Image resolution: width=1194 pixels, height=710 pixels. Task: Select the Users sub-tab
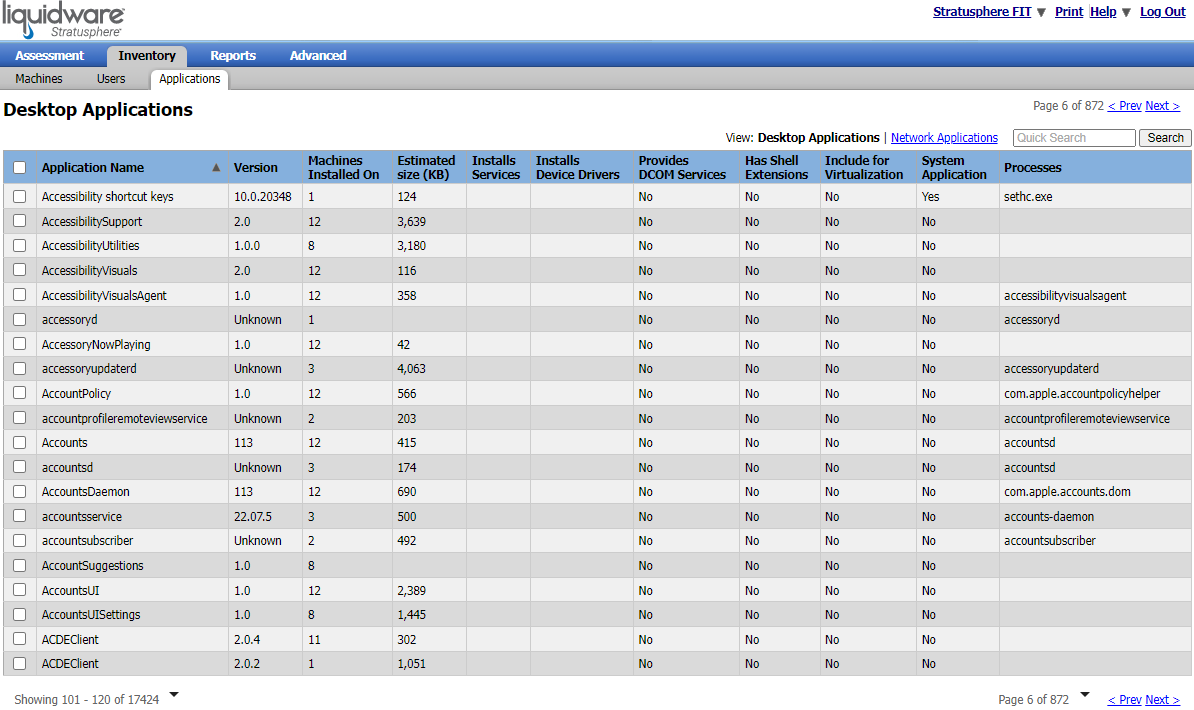(x=111, y=78)
